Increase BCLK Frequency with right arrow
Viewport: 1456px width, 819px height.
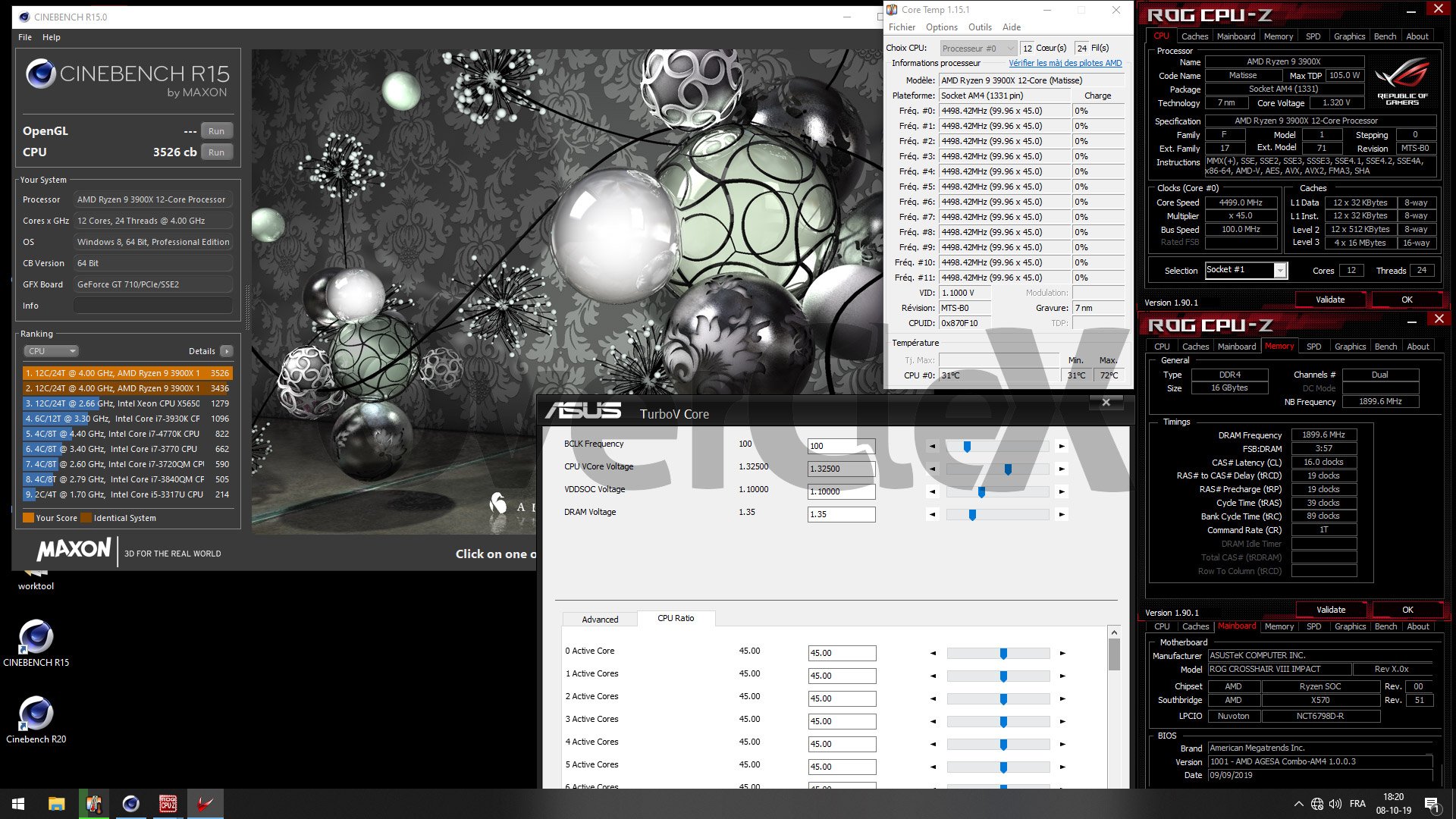(x=1062, y=446)
